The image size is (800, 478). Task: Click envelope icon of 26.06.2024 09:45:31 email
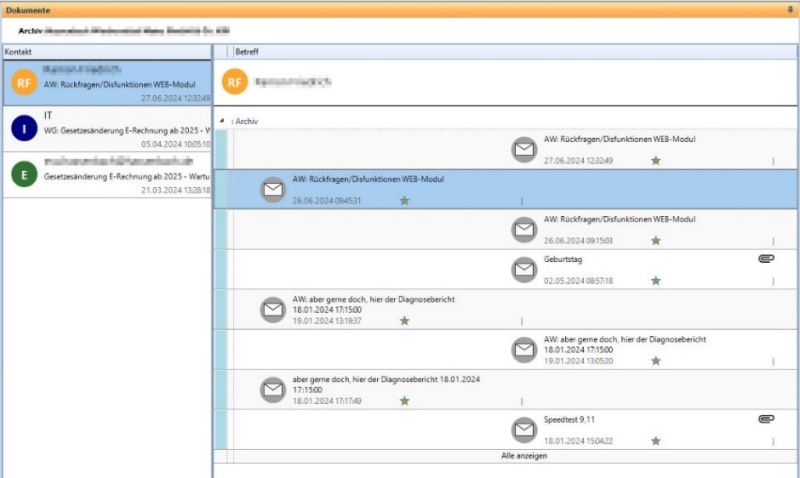pos(272,190)
